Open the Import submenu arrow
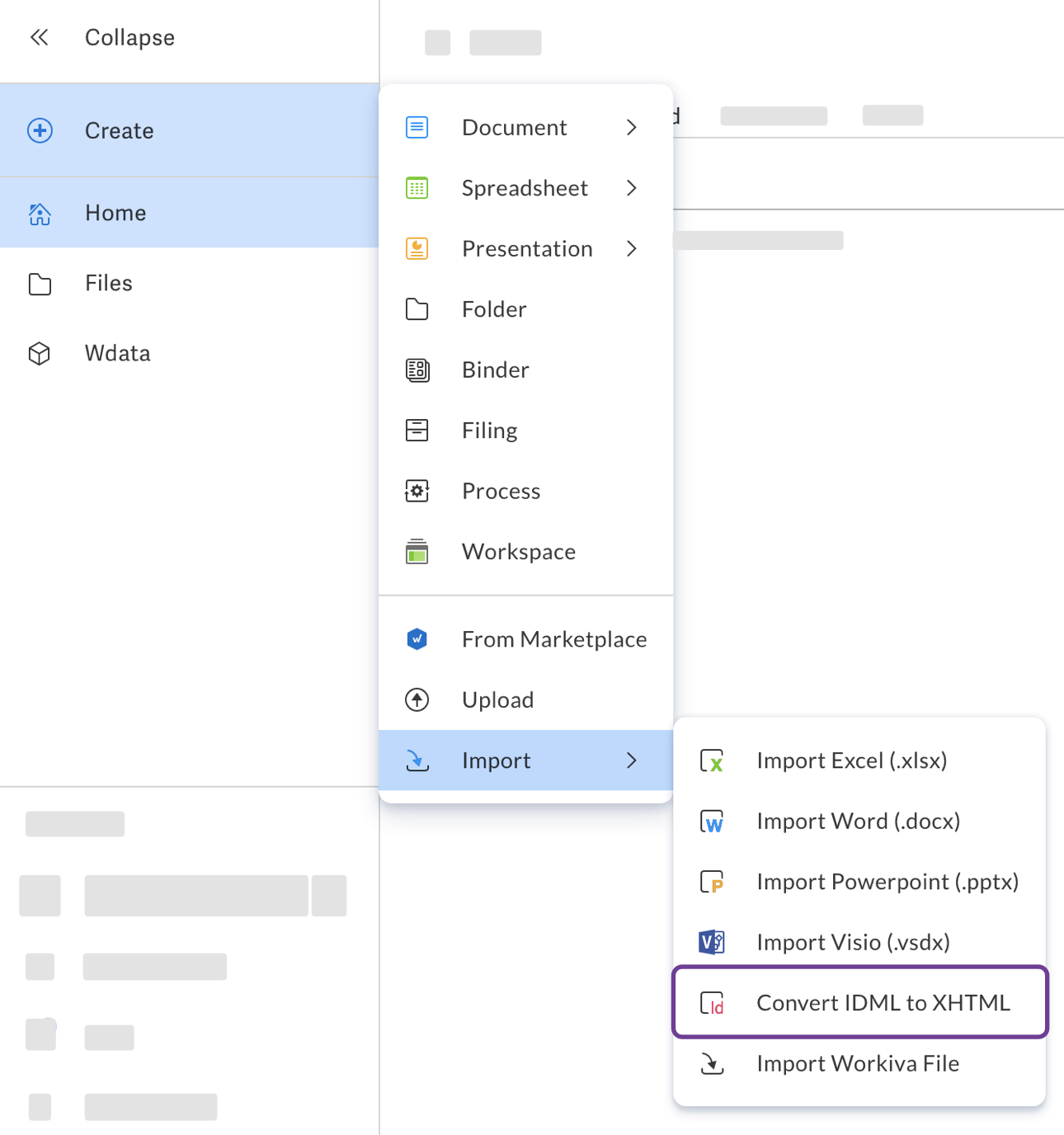The width and height of the screenshot is (1064, 1135). point(632,761)
